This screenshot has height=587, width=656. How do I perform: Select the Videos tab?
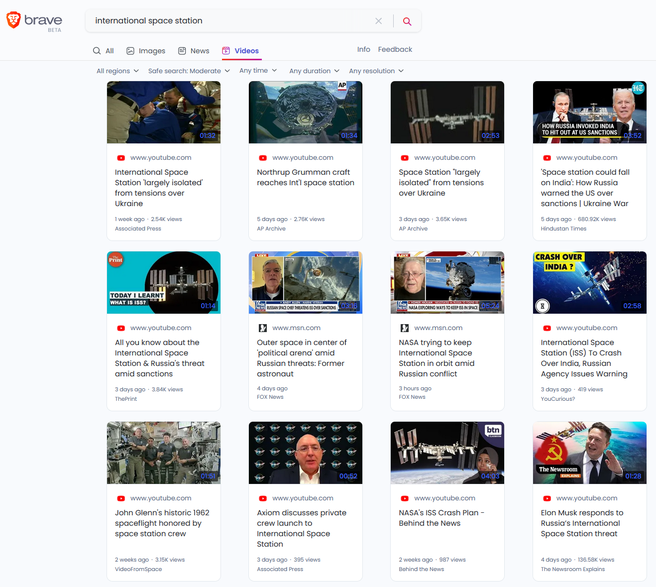tap(241, 51)
